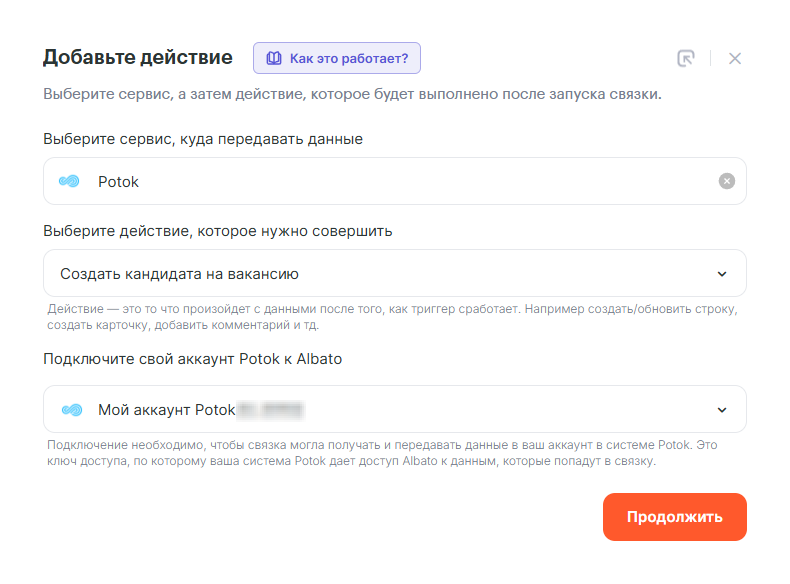Click the book icon beside 'Как это работает?'
This screenshot has height=584, width=790.
coord(273,58)
